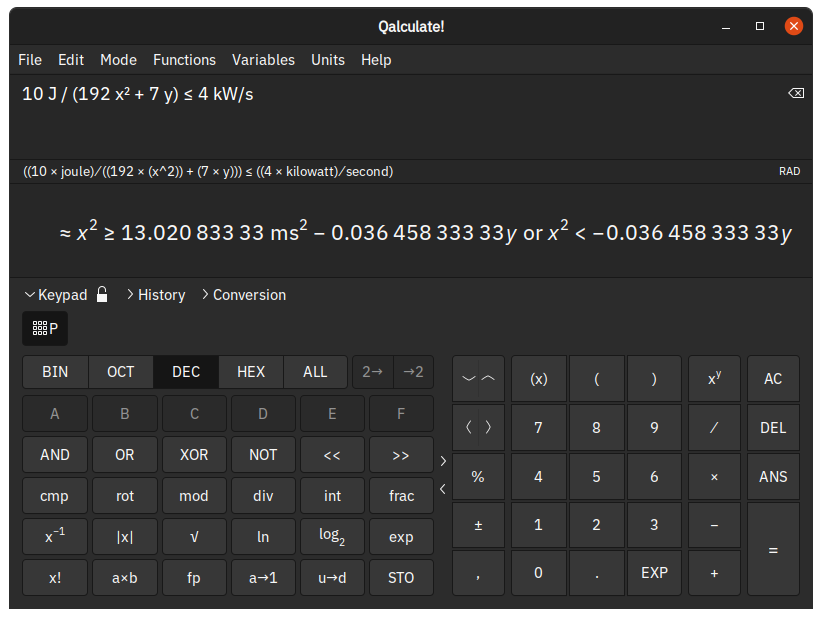822x618 pixels.
Task: Collapse the Keypad section
Action: pos(56,295)
